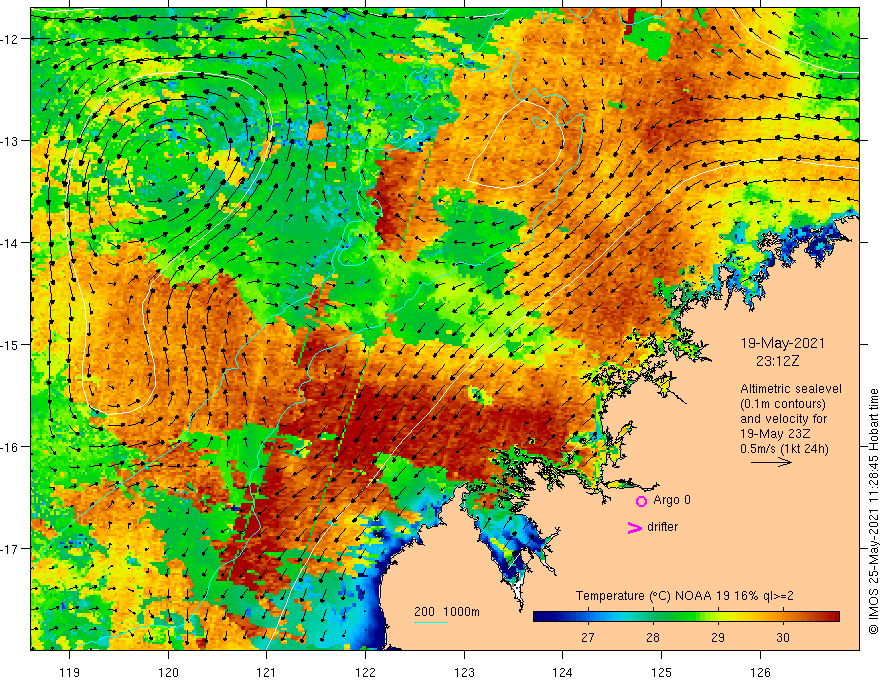This screenshot has width=880, height=680.
Task: Click the 'drifter' legend label
Action: click(662, 527)
